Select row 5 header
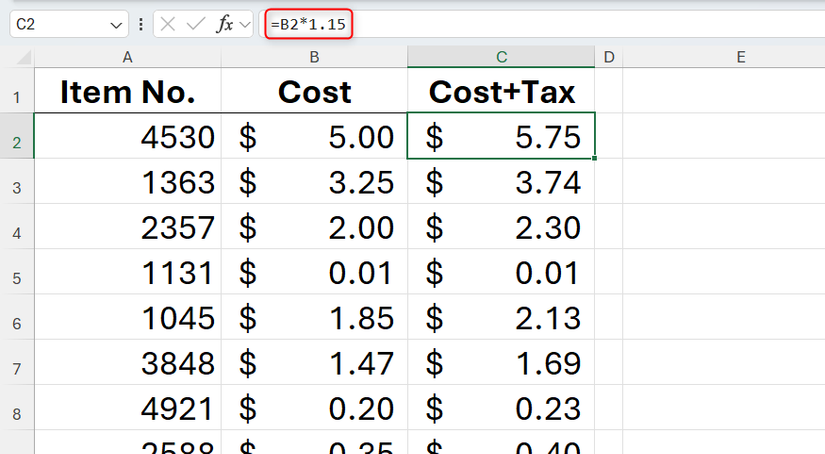825x454 pixels. click(x=17, y=271)
